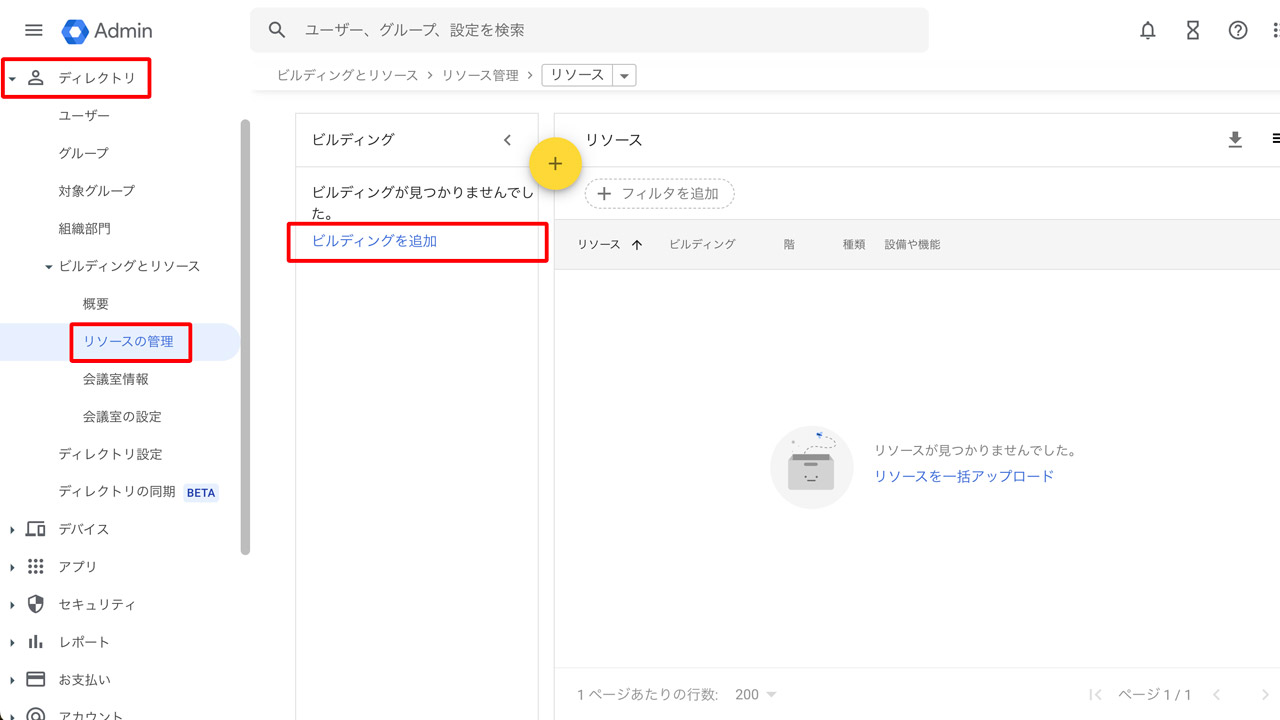Image resolution: width=1280 pixels, height=720 pixels.
Task: Open help with the question mark icon
Action: coord(1237,30)
